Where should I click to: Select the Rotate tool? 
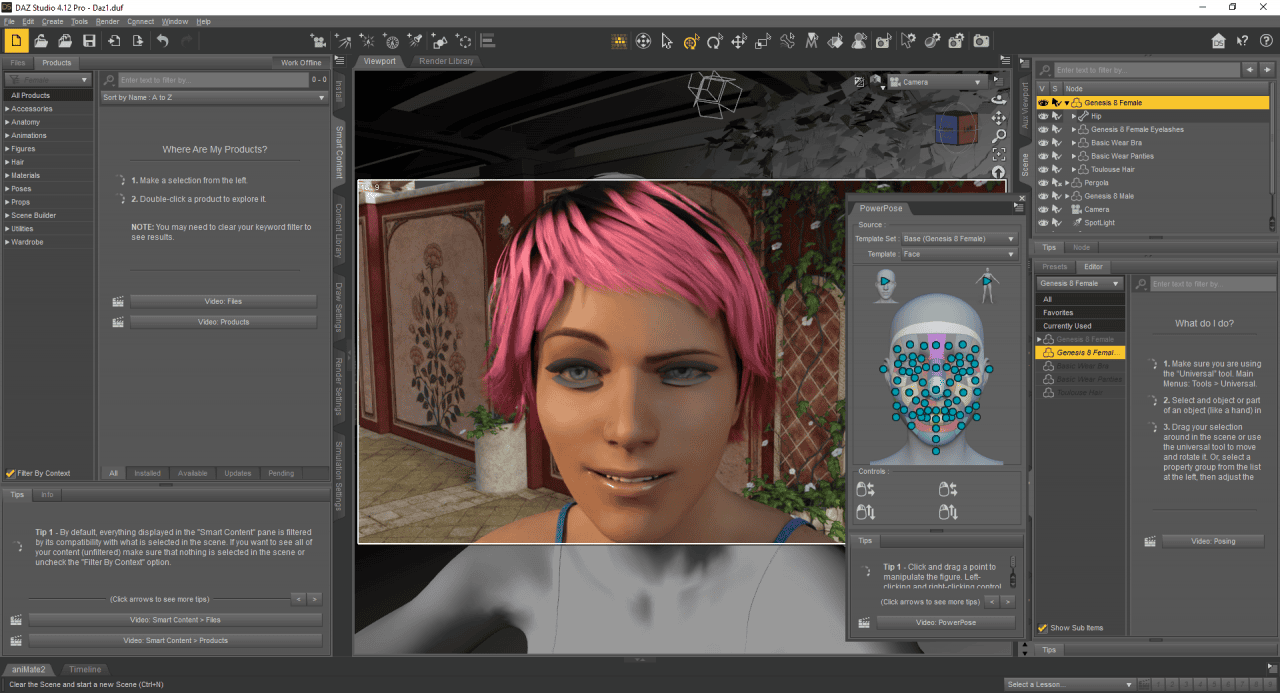714,41
